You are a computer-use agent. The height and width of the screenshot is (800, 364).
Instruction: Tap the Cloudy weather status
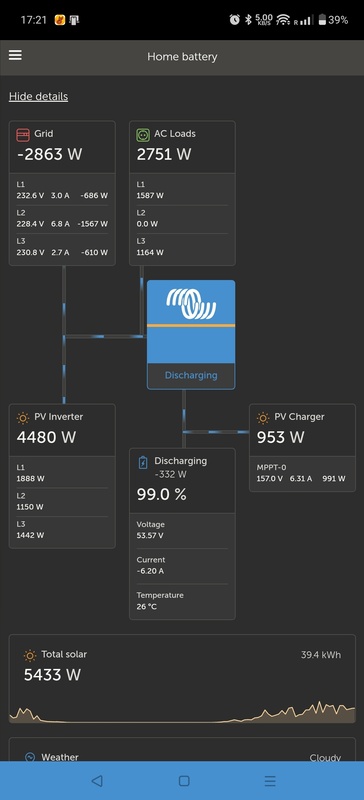point(325,758)
